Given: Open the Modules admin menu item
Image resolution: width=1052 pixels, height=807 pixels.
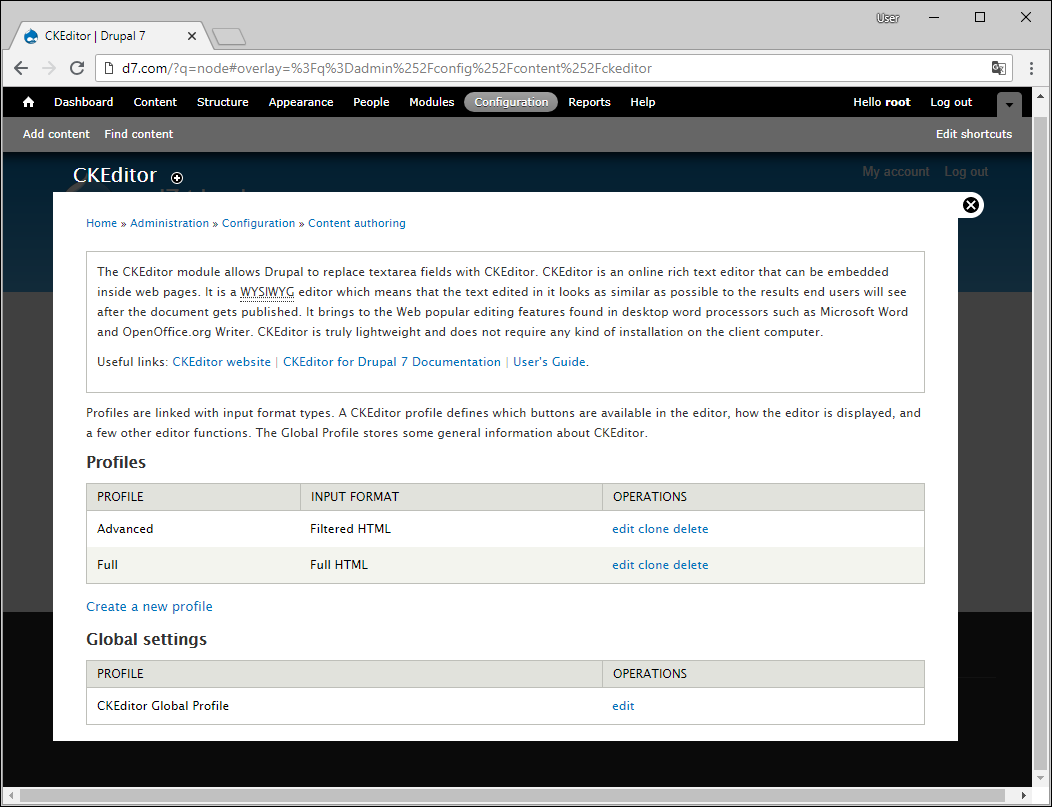Looking at the screenshot, I should pos(431,102).
